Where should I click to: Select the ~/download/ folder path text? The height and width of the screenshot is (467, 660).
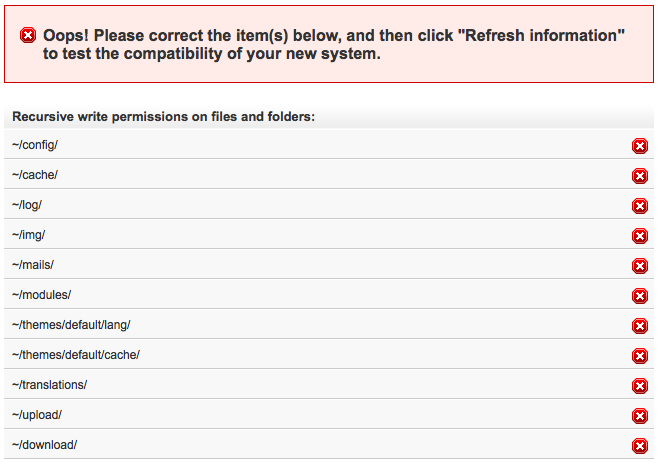tap(44, 445)
